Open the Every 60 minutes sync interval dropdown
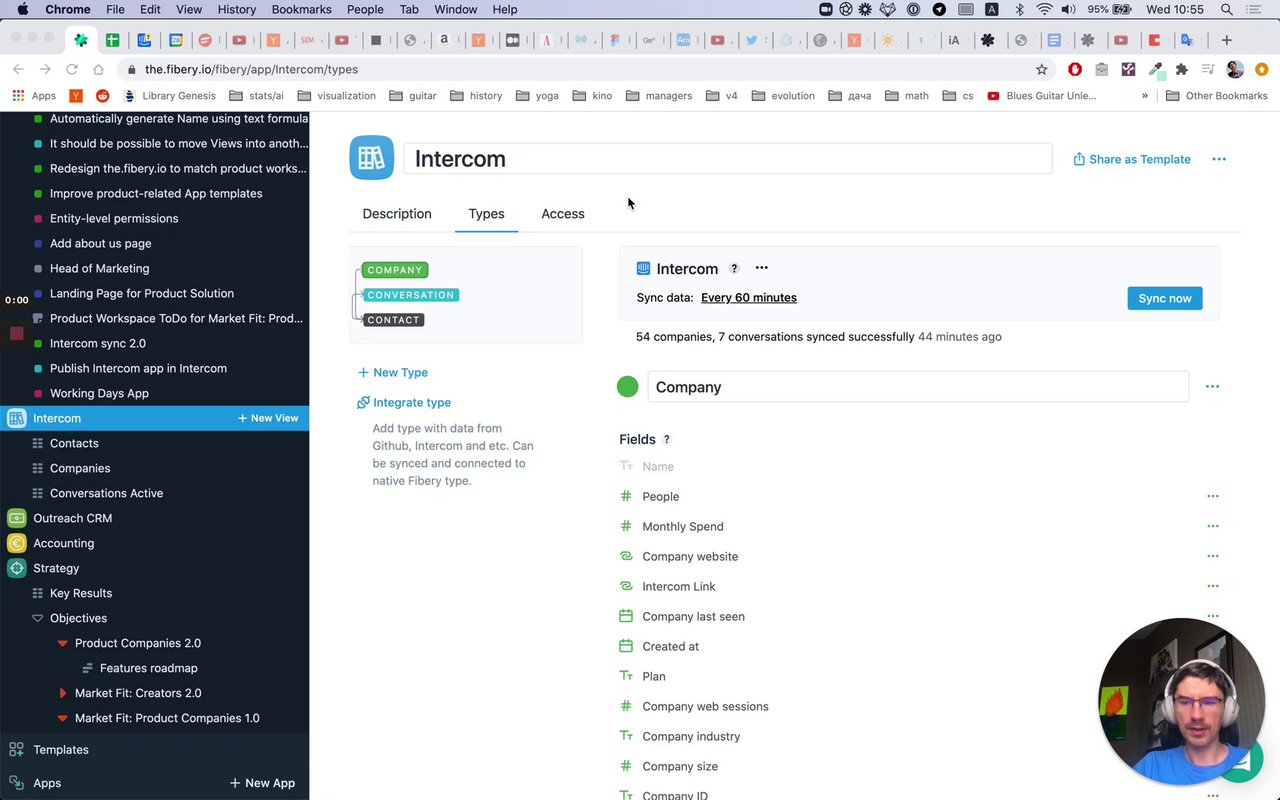 pos(749,298)
